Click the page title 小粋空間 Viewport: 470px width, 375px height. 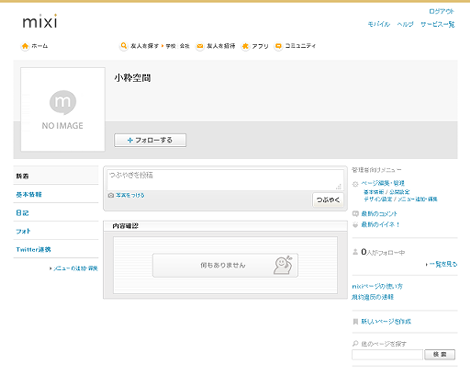(133, 78)
